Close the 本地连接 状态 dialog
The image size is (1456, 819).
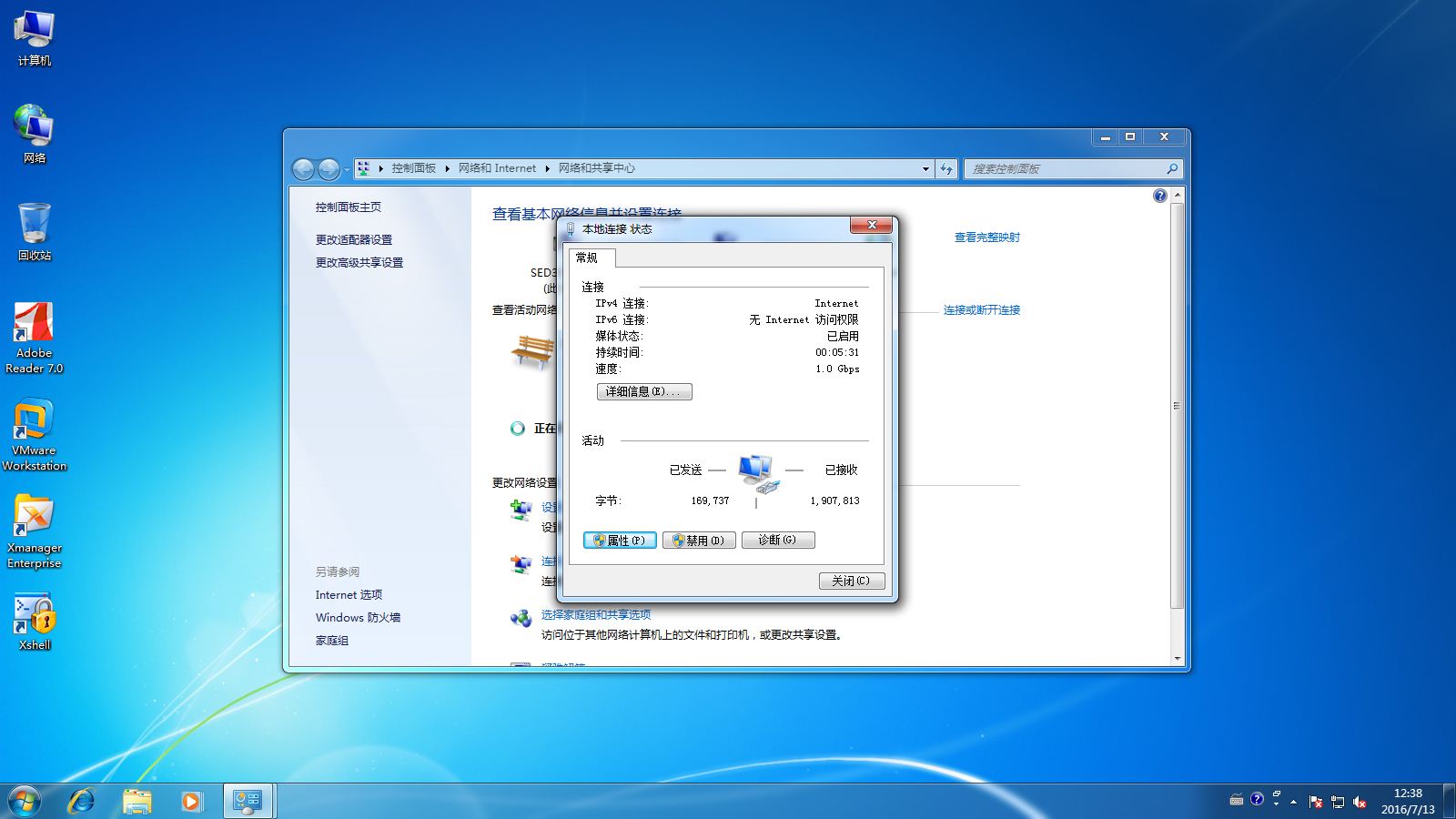point(872,225)
